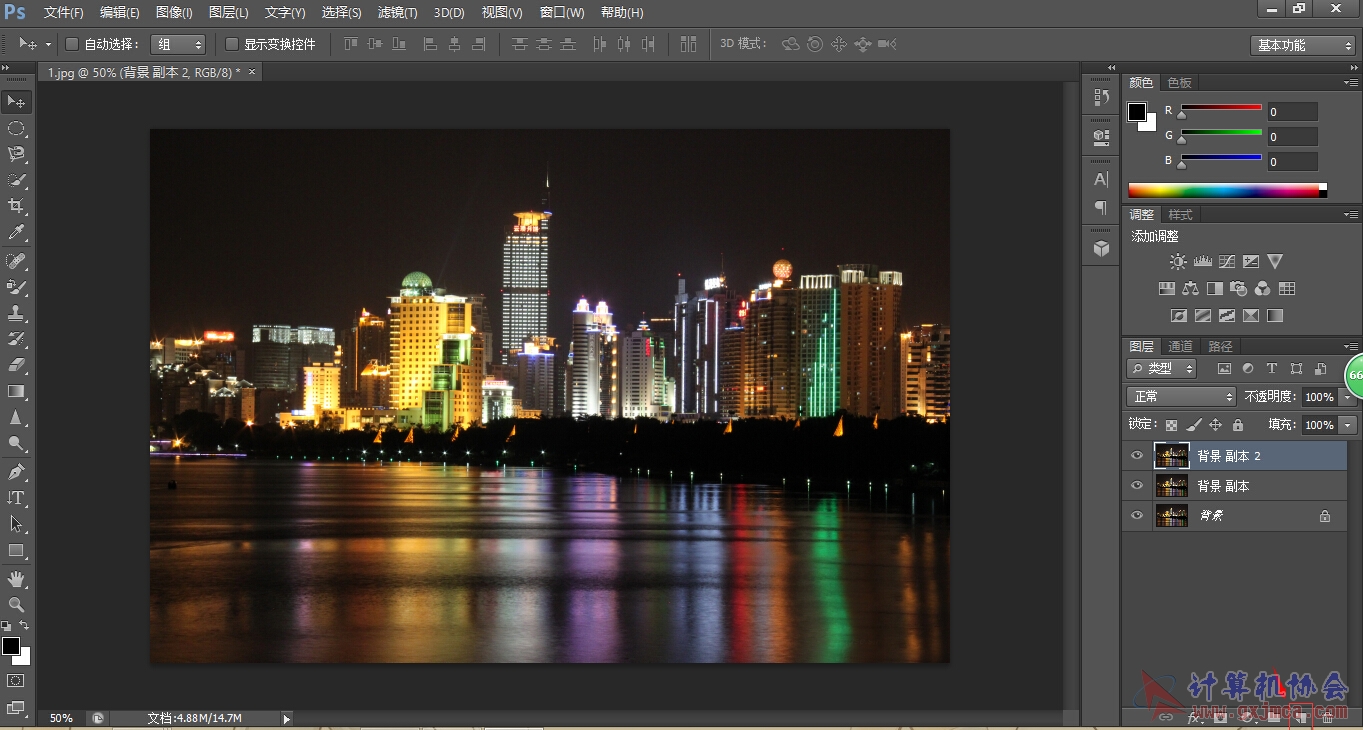Viewport: 1363px width, 730px height.
Task: Select the History Brush tool
Action: [17, 339]
